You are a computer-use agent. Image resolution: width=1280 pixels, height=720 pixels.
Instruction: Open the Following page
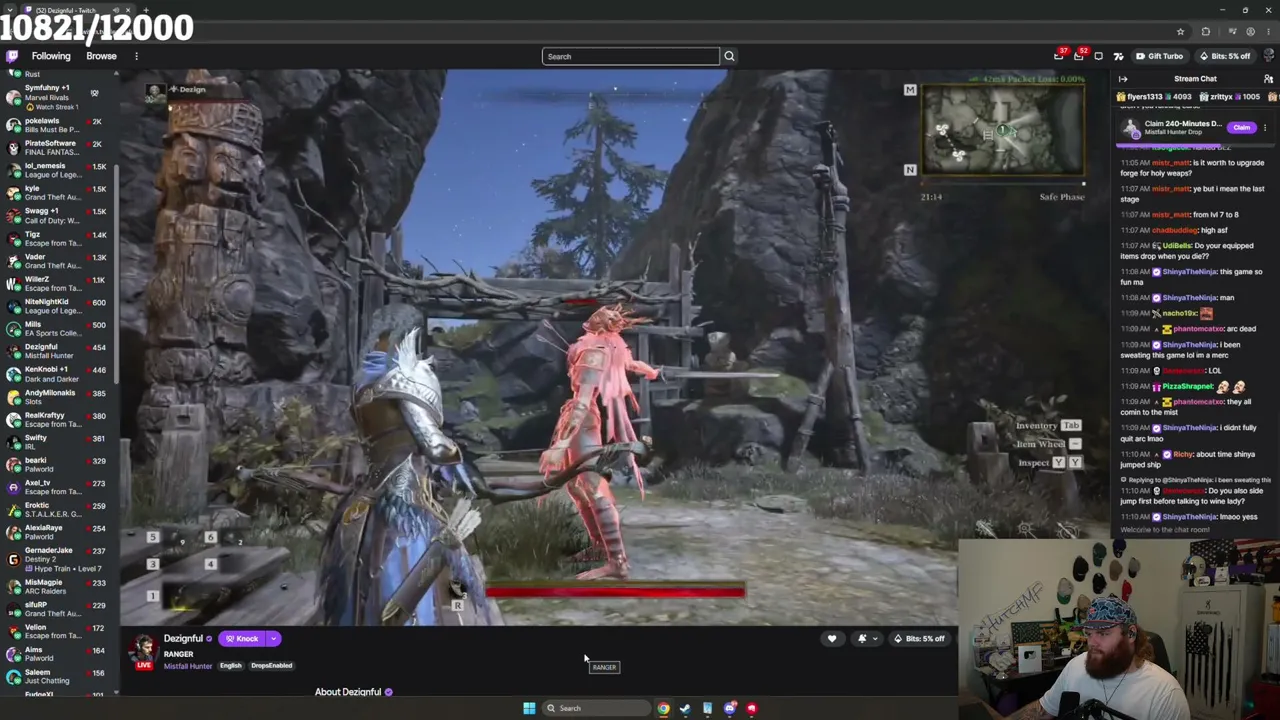pyautogui.click(x=51, y=56)
